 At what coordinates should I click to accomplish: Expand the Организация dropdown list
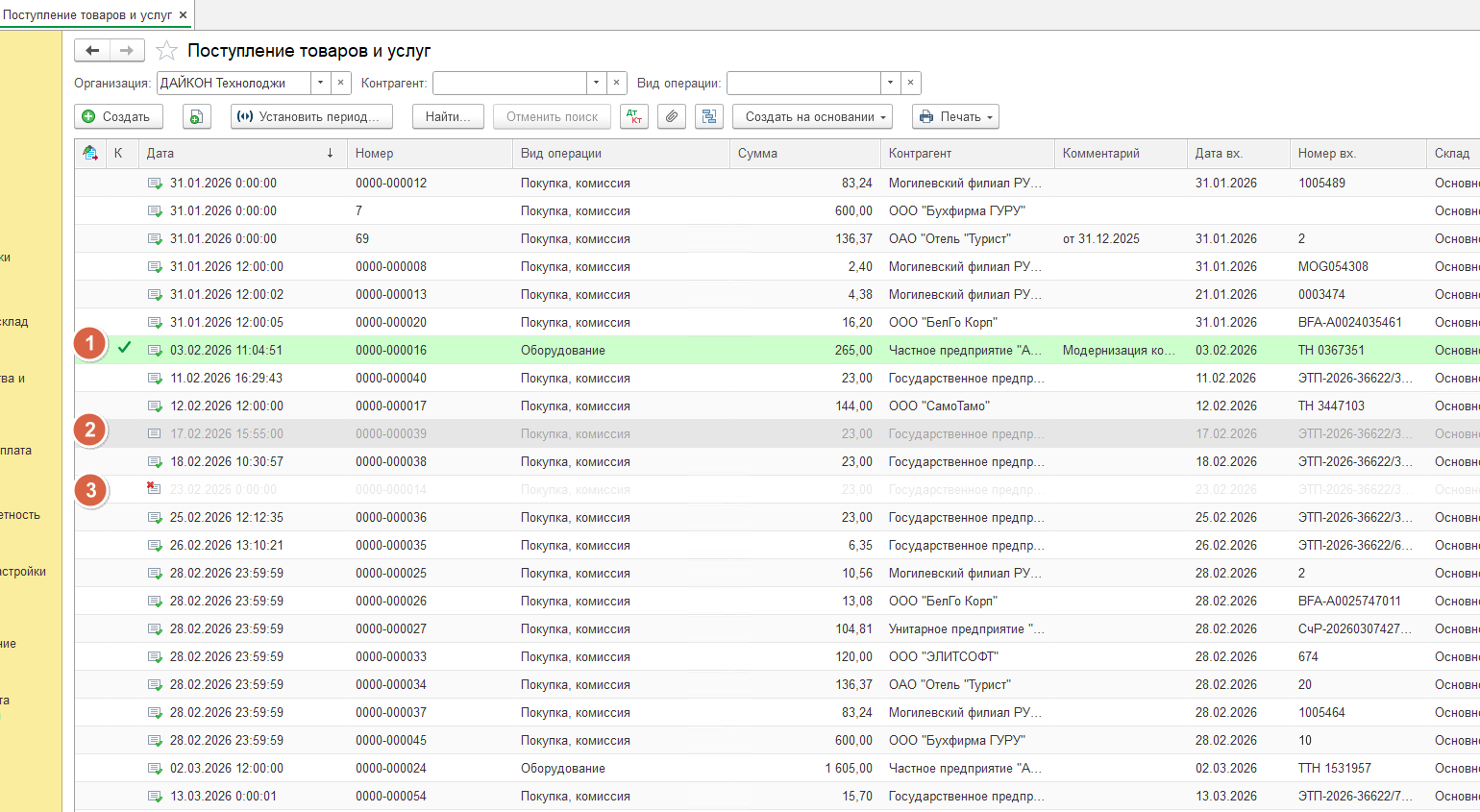[321, 83]
